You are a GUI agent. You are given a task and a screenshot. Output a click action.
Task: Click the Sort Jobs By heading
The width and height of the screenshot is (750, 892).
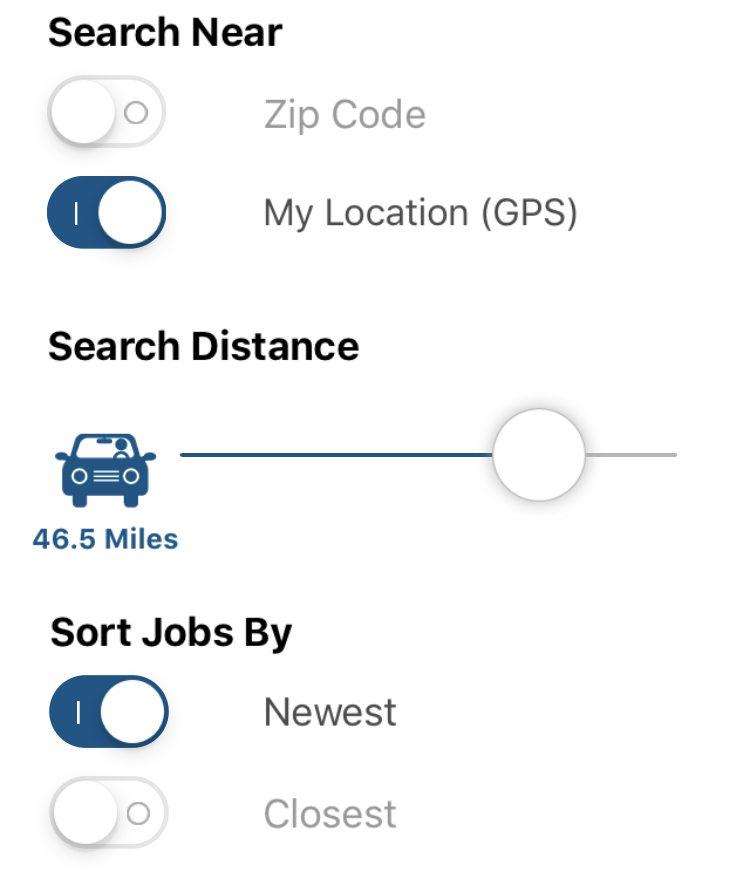click(171, 633)
